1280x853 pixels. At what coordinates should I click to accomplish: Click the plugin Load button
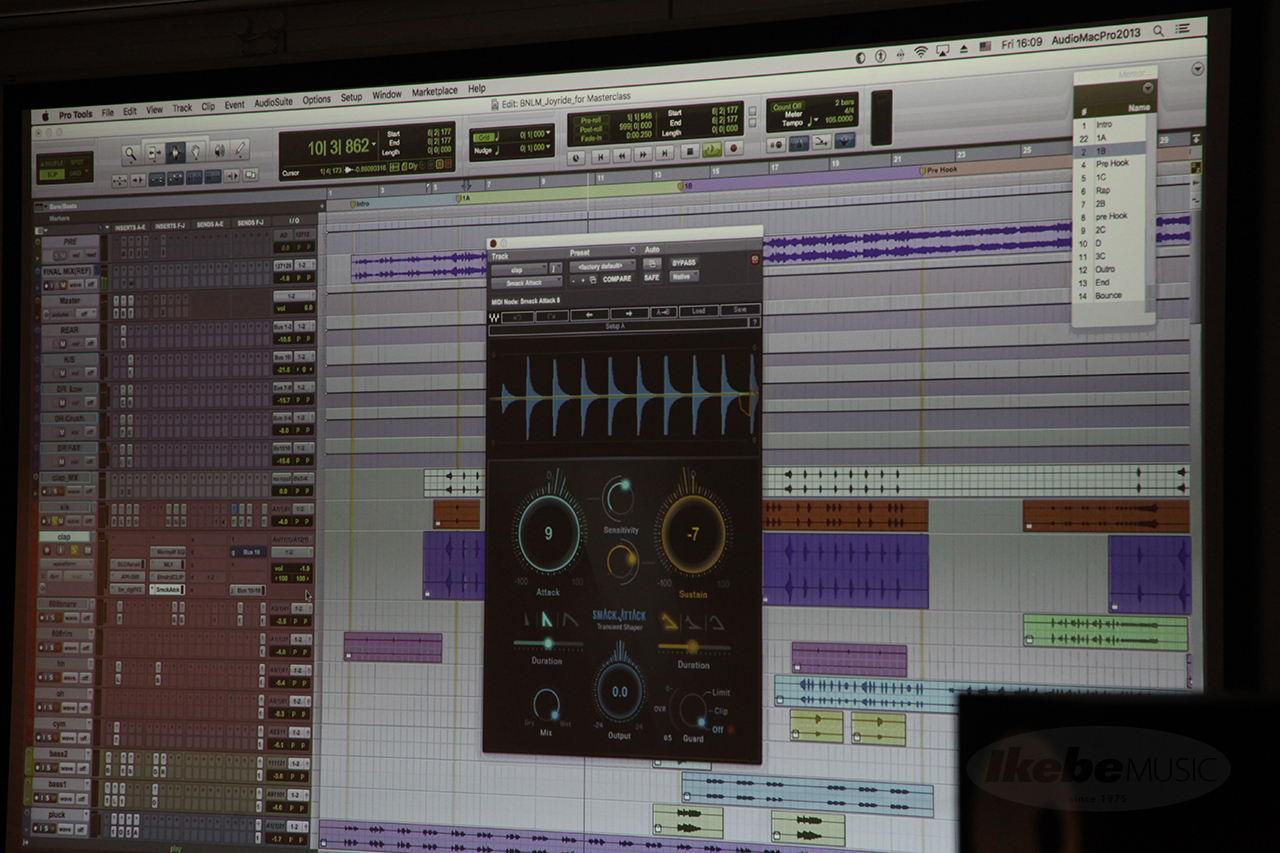pos(698,311)
